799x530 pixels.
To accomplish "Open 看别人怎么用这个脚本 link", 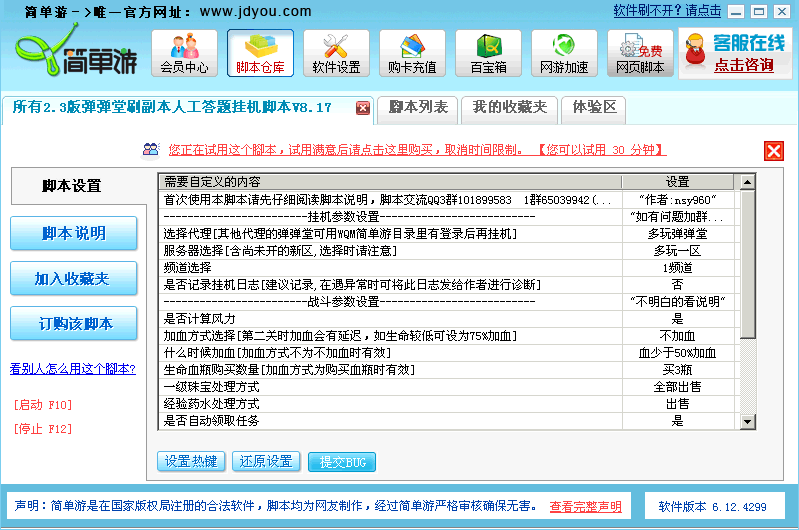I will (x=73, y=368).
